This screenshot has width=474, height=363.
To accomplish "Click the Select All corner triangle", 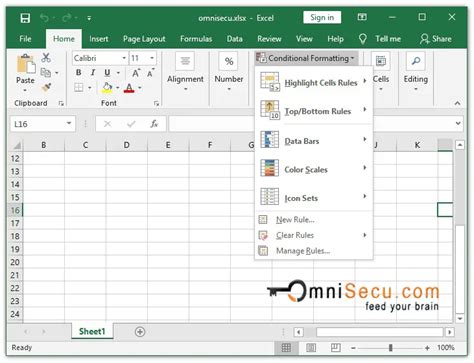I will tap(16, 145).
